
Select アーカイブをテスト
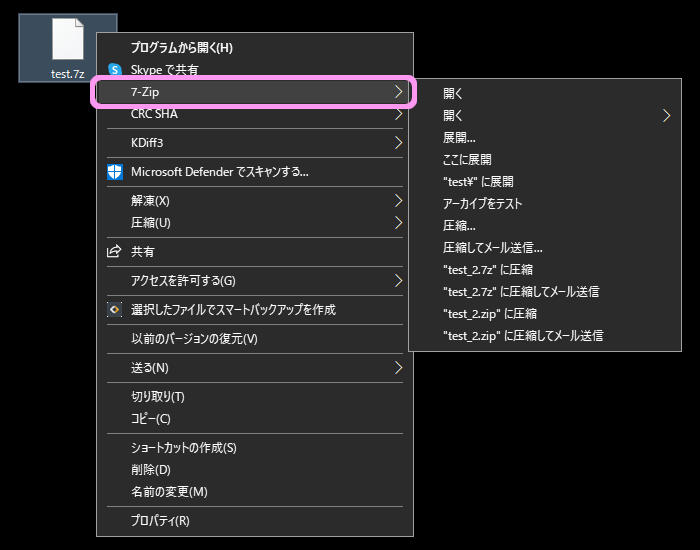click(545, 204)
